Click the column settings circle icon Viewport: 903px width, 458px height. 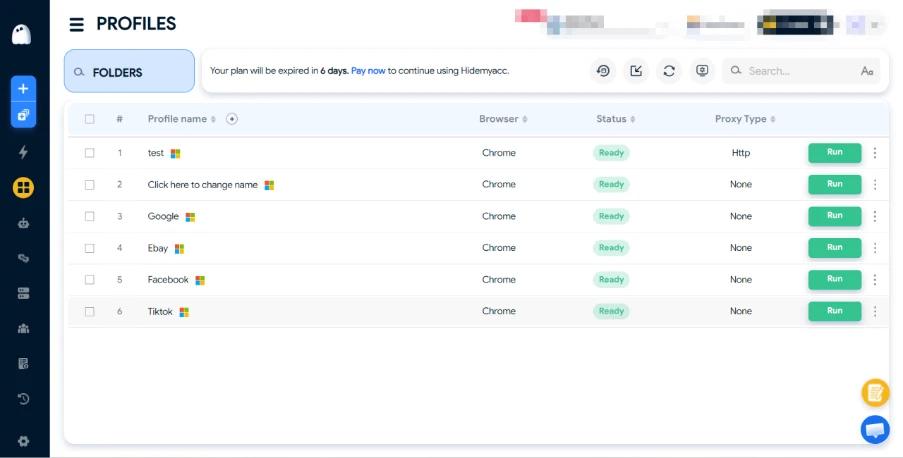coord(232,119)
